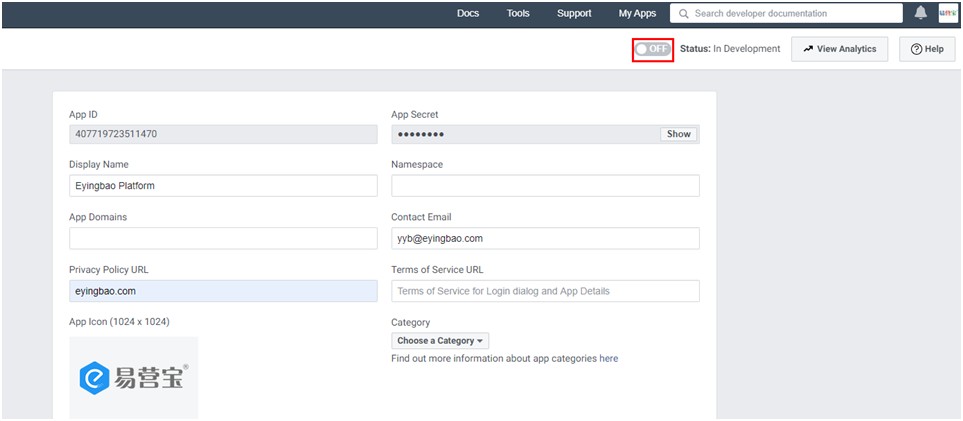This screenshot has width=963, height=421.
Task: Click the empty Namespace field
Action: [x=545, y=186]
